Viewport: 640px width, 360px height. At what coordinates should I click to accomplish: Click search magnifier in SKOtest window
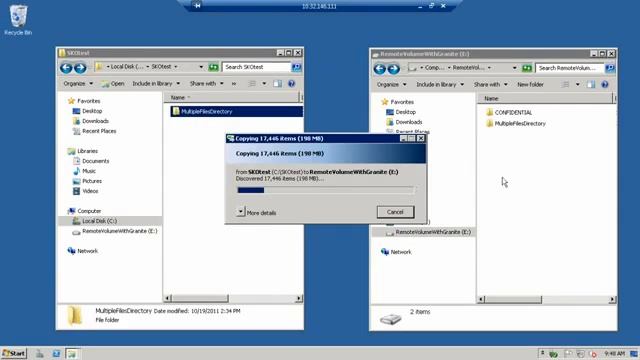pyautogui.click(x=296, y=67)
